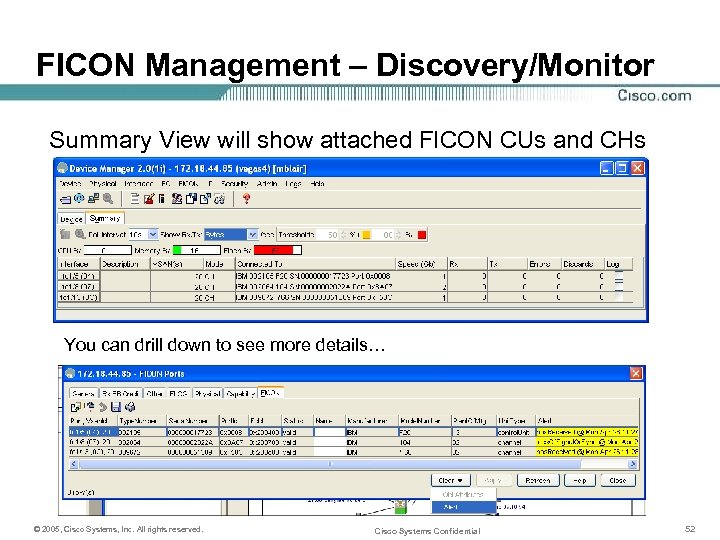720x540 pixels.
Task: Click the red critical threshold color swatch
Action: pos(422,235)
